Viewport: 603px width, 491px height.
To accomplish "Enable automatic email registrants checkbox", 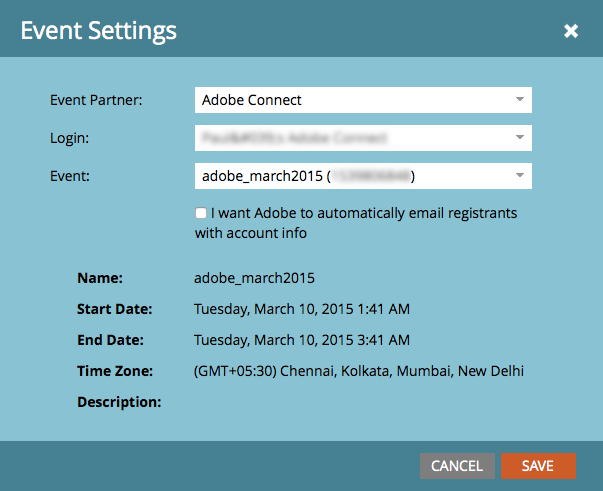I will pyautogui.click(x=202, y=213).
